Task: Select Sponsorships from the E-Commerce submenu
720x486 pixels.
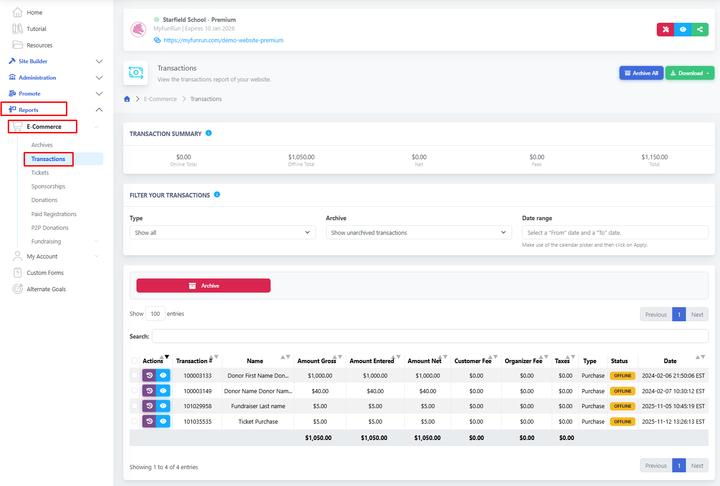Action: click(x=49, y=186)
